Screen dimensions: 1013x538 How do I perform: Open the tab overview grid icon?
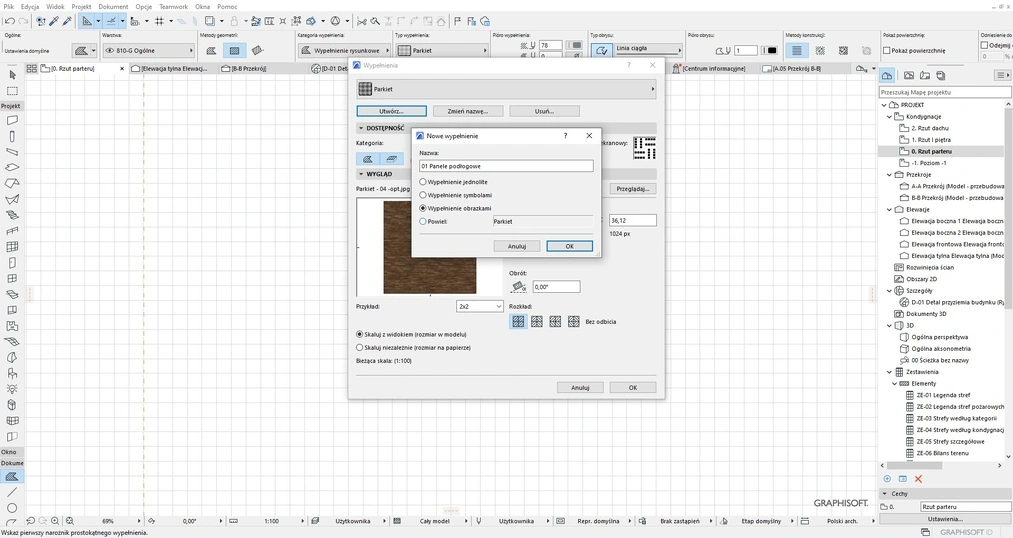click(31, 68)
